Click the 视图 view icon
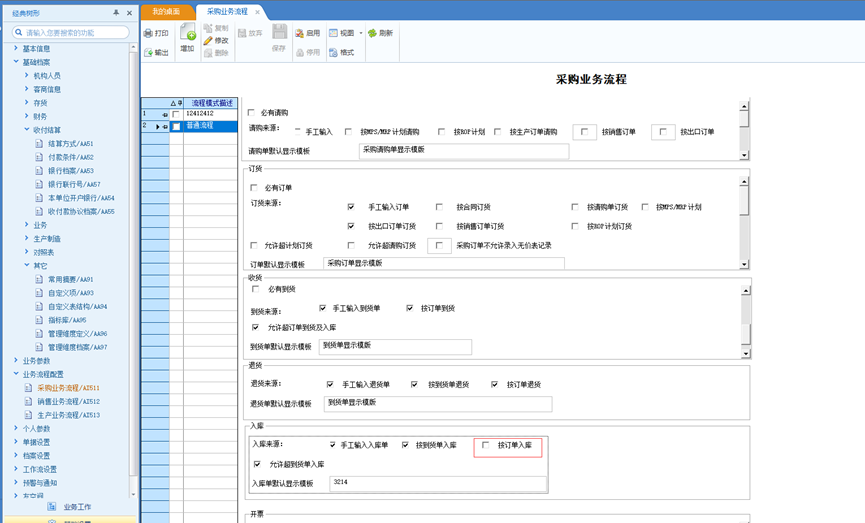 [333, 33]
